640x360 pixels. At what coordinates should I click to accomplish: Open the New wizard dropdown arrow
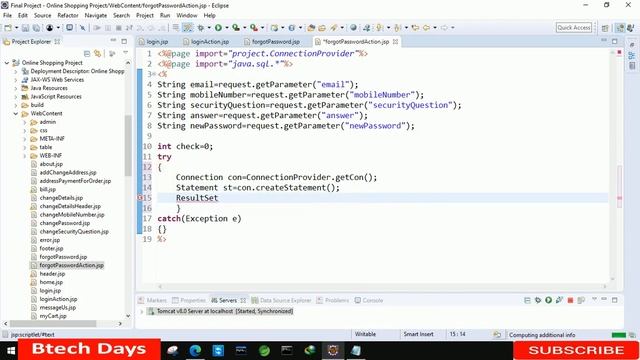click(16, 28)
